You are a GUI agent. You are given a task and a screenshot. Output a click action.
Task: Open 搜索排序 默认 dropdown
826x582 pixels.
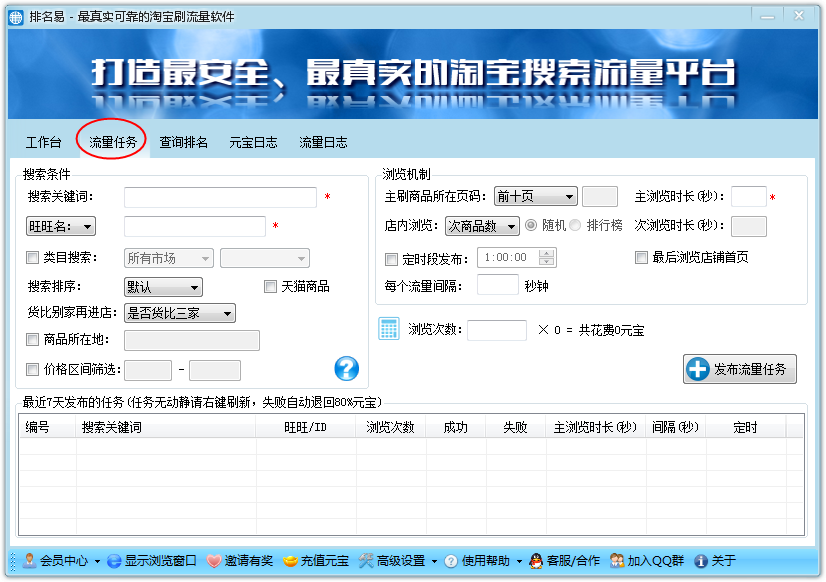tap(163, 287)
